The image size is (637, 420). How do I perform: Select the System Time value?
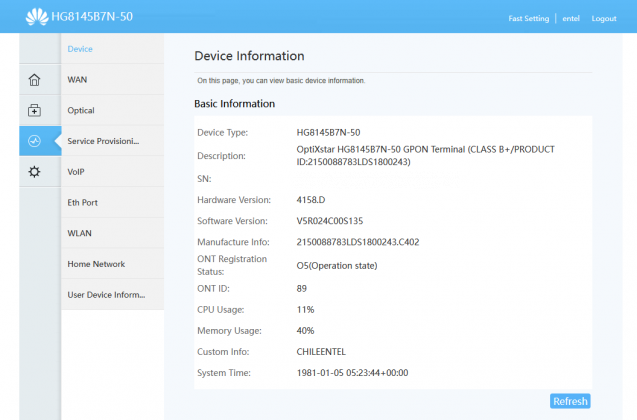352,373
